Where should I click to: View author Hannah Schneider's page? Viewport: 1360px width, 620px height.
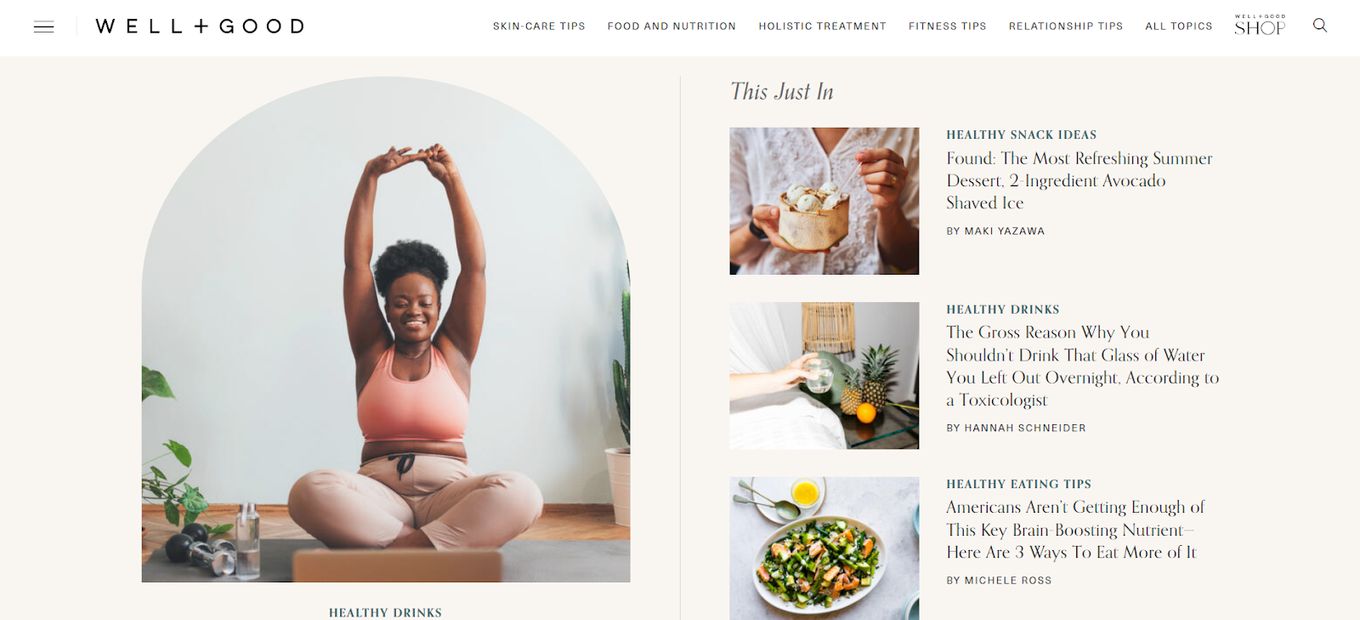coord(1016,428)
